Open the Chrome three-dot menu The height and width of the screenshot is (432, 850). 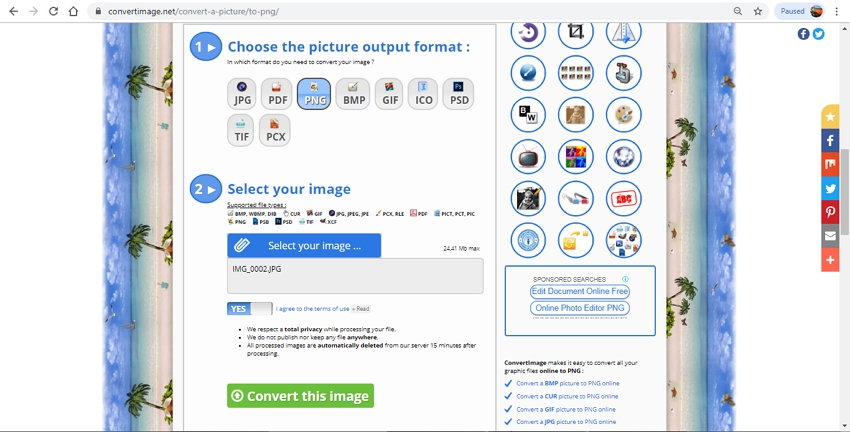[836, 11]
